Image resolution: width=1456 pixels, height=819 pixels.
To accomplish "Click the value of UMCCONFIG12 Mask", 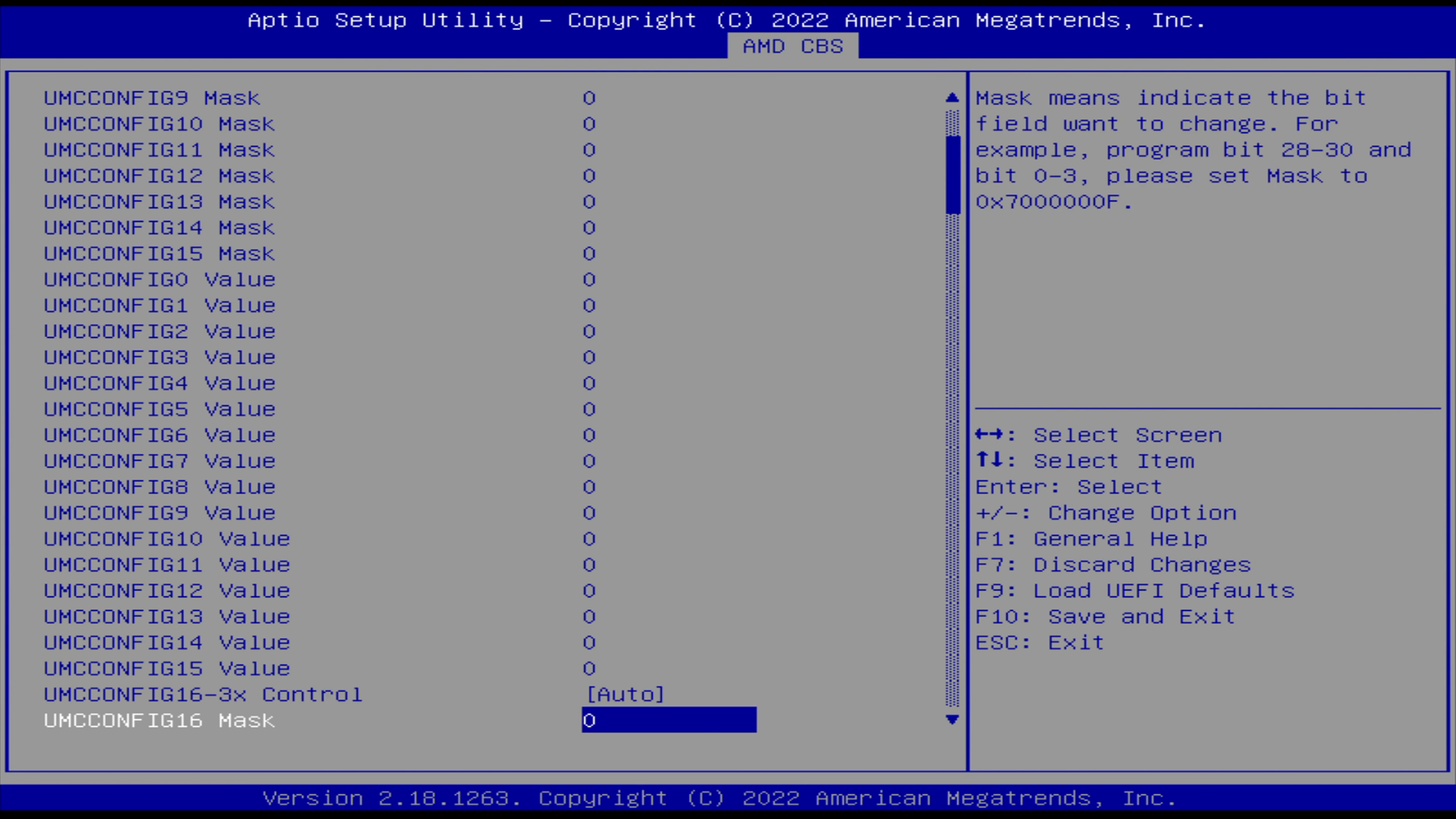I will tap(589, 176).
